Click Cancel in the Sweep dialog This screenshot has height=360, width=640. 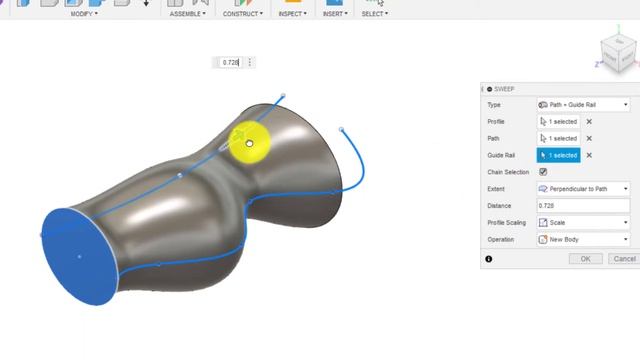624,259
